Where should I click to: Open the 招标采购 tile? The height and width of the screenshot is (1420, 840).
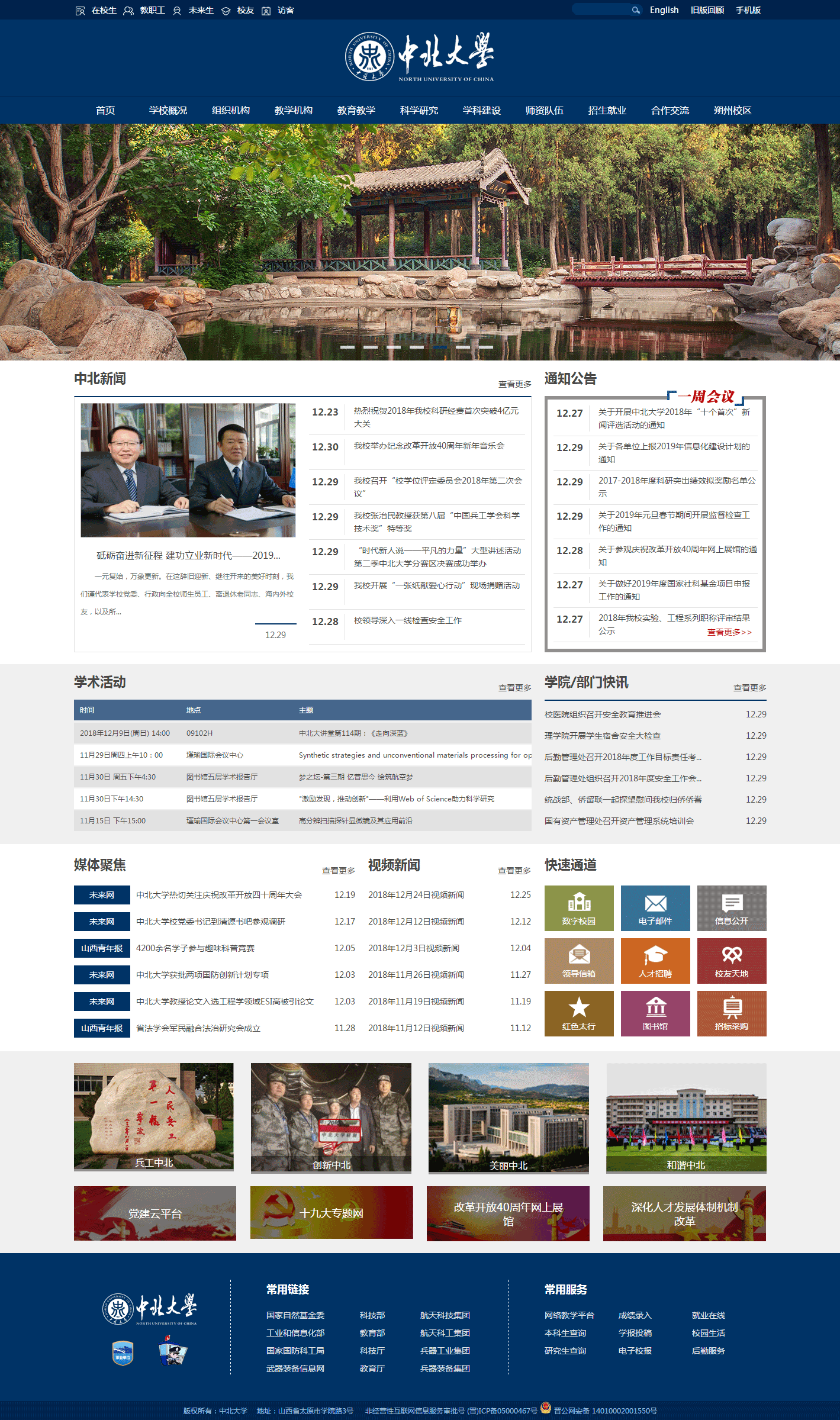(x=732, y=1013)
